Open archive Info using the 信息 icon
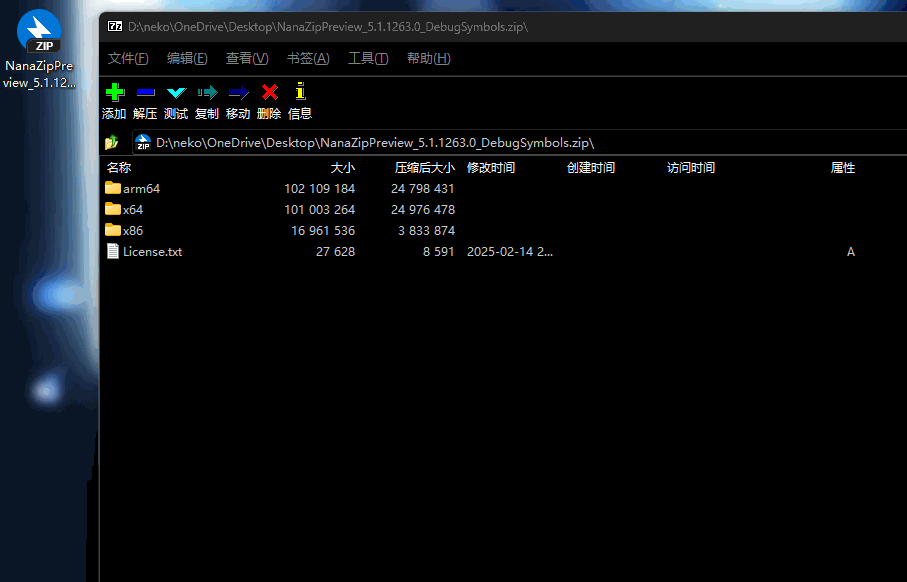Viewport: 907px width, 582px height. point(299,92)
